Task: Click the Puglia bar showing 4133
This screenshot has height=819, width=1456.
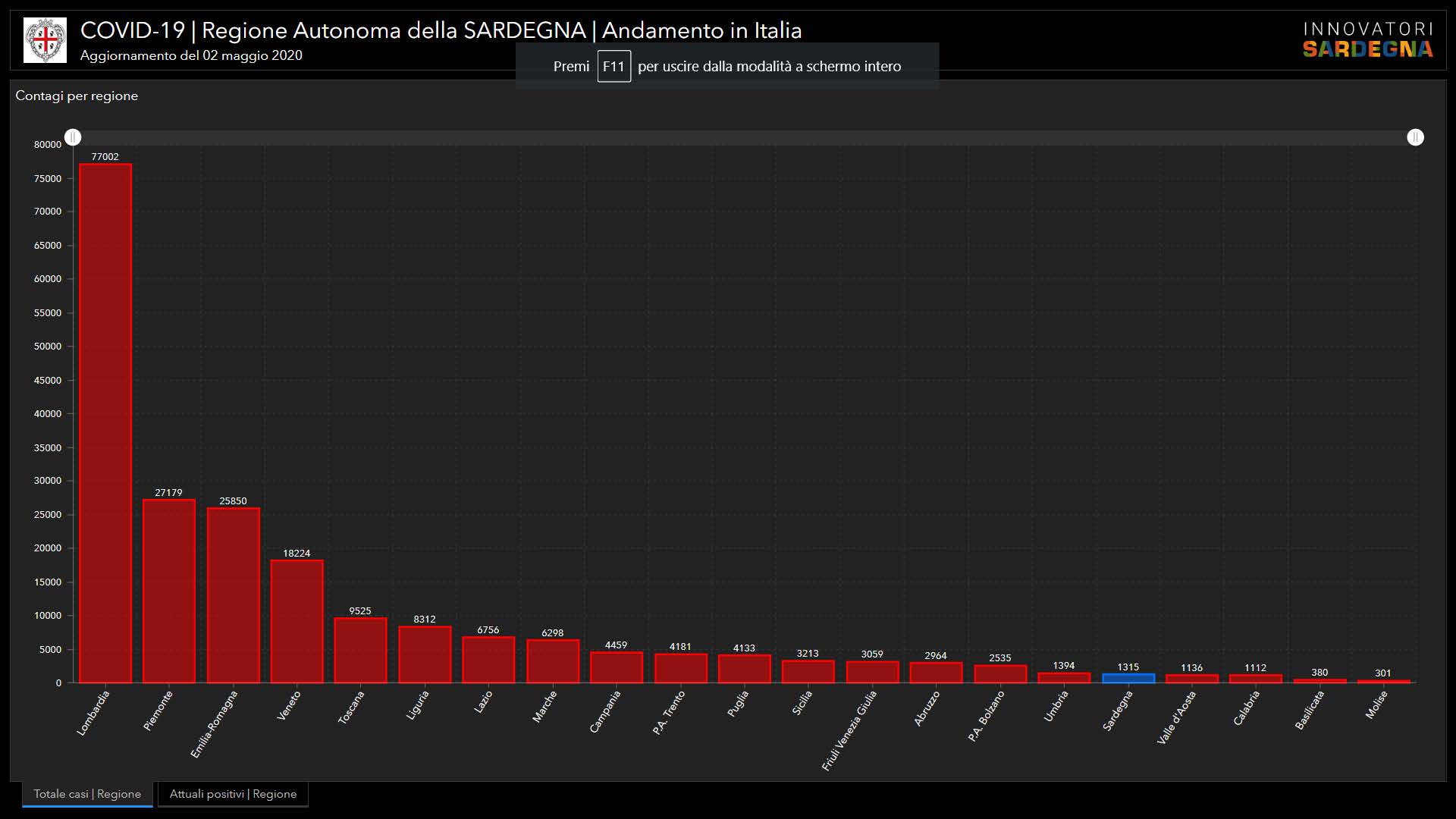Action: [745, 669]
